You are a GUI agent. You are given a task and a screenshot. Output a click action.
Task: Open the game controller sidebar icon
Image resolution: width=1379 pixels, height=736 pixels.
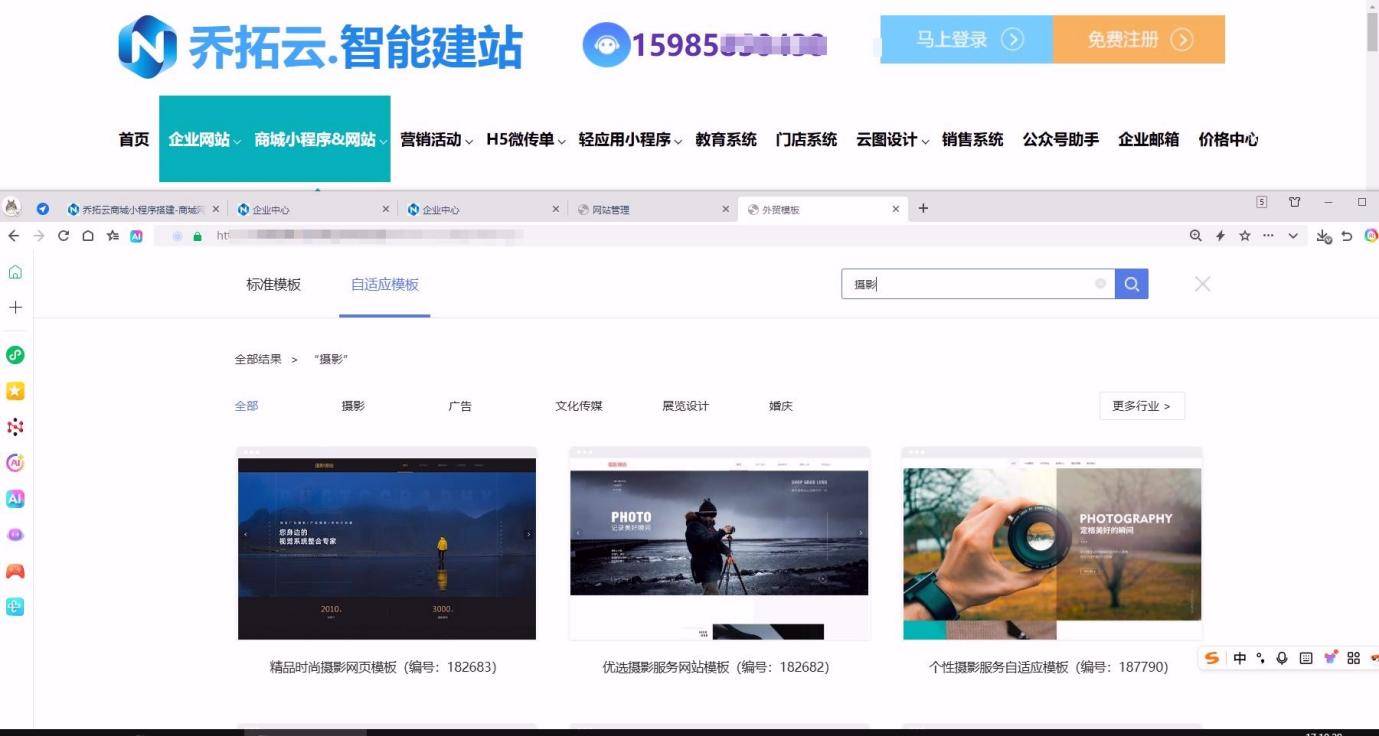tap(15, 571)
